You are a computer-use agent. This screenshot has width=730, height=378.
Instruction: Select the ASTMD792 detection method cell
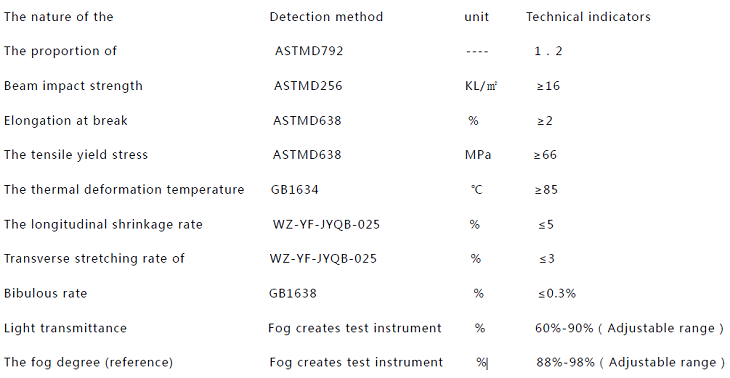click(309, 51)
